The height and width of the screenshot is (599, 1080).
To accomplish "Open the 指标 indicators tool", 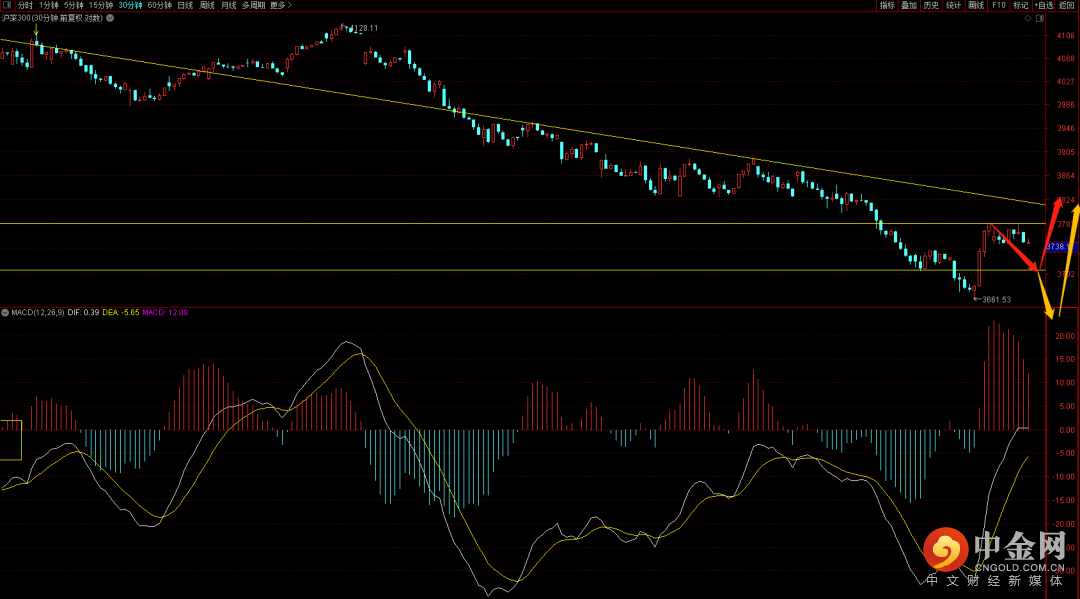I will coord(887,5).
